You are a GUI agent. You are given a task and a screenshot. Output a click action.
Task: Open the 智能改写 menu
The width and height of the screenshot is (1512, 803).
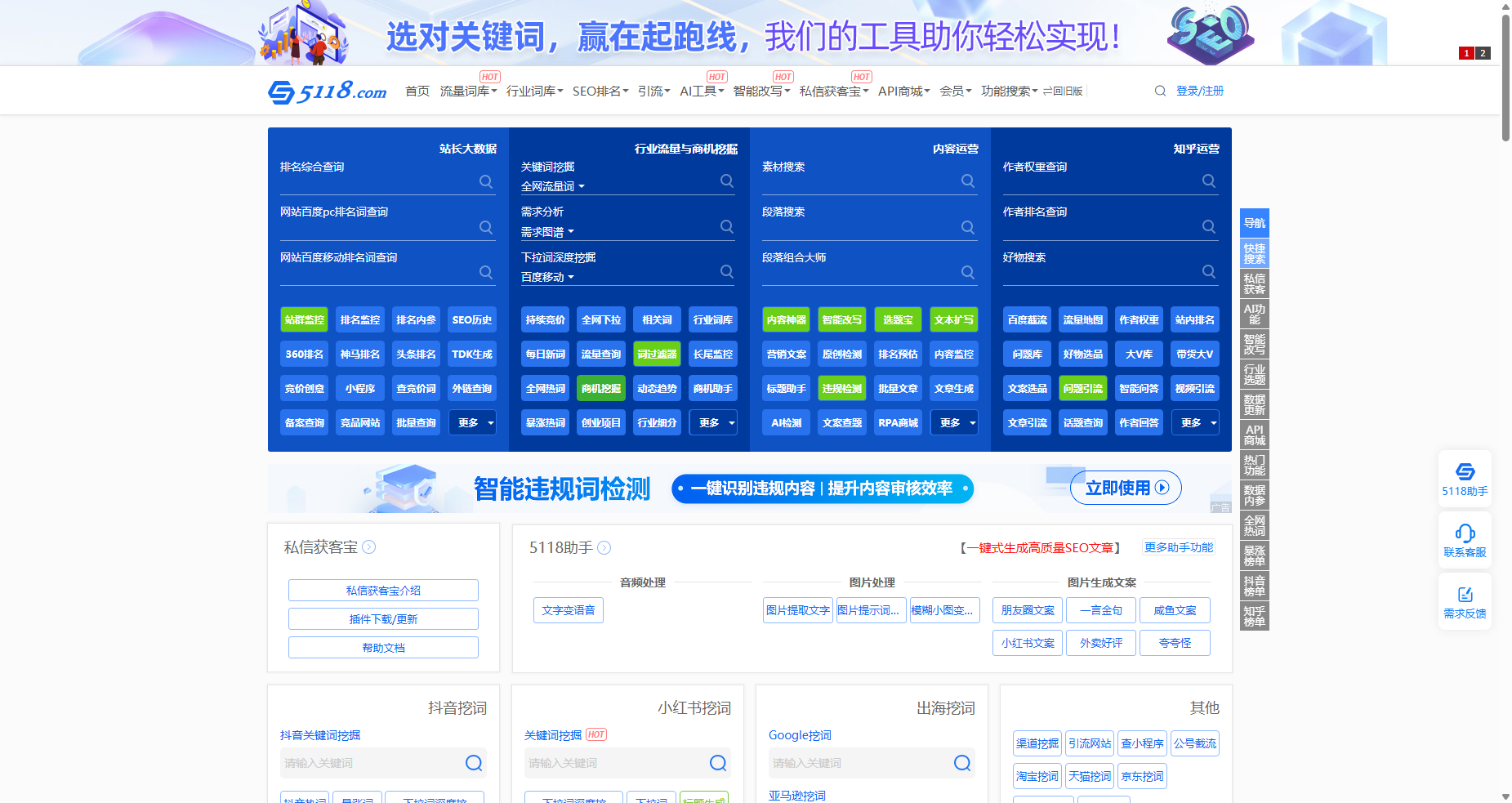tap(761, 91)
